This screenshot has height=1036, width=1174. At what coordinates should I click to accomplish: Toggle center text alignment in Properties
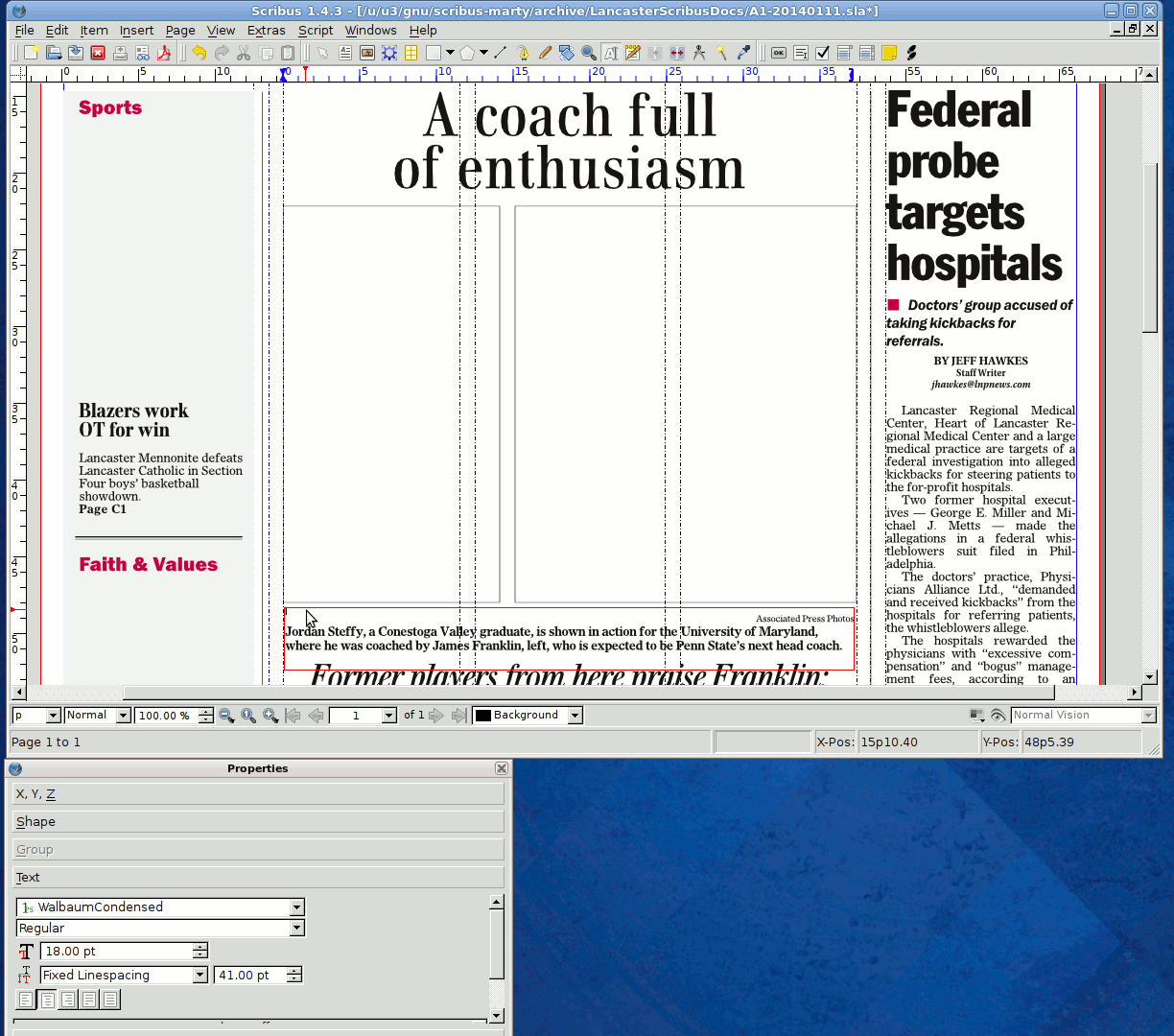tap(47, 1000)
